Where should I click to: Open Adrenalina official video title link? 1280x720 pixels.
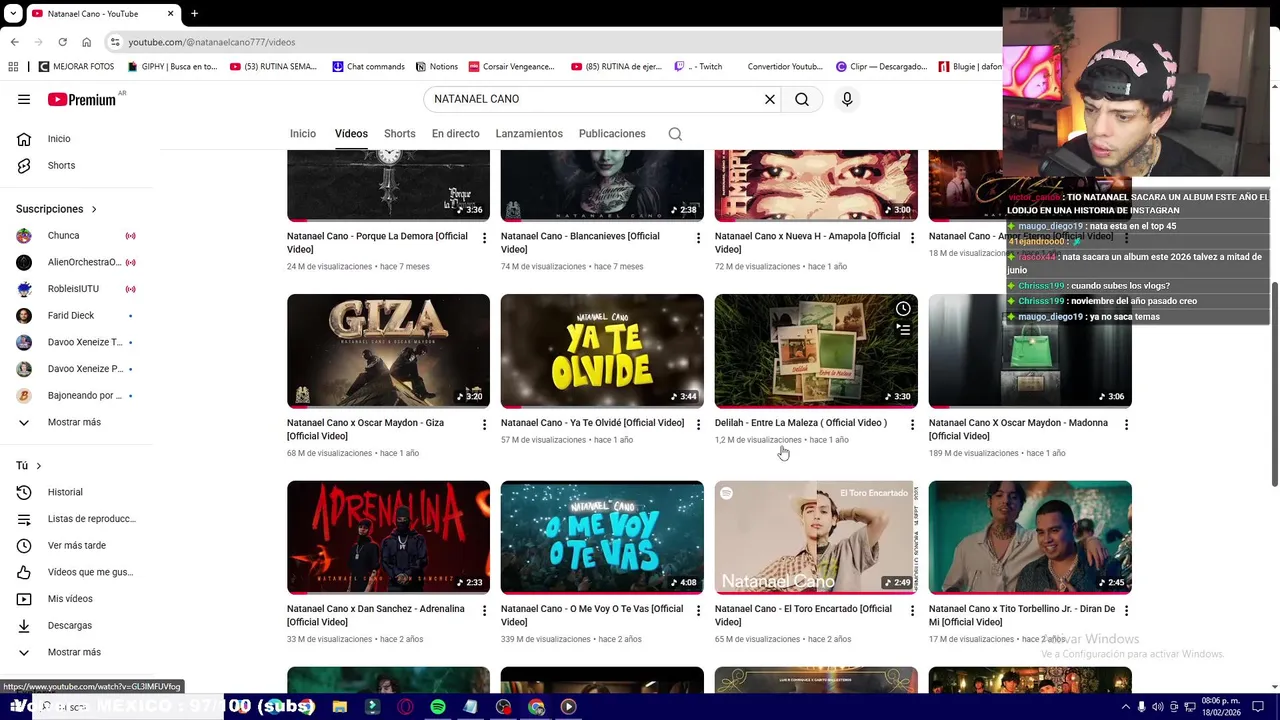[376, 616]
